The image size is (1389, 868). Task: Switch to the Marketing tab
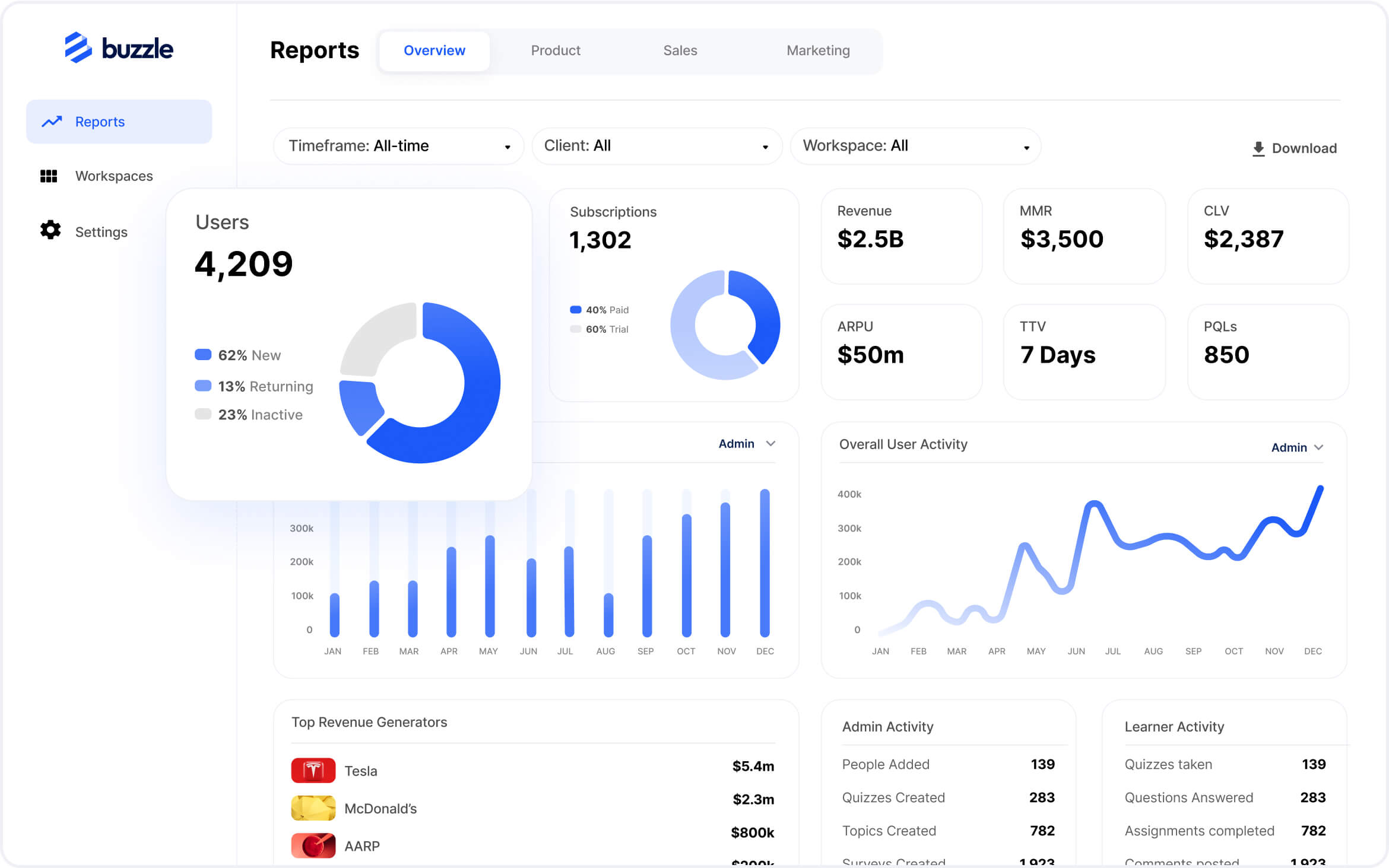(817, 50)
